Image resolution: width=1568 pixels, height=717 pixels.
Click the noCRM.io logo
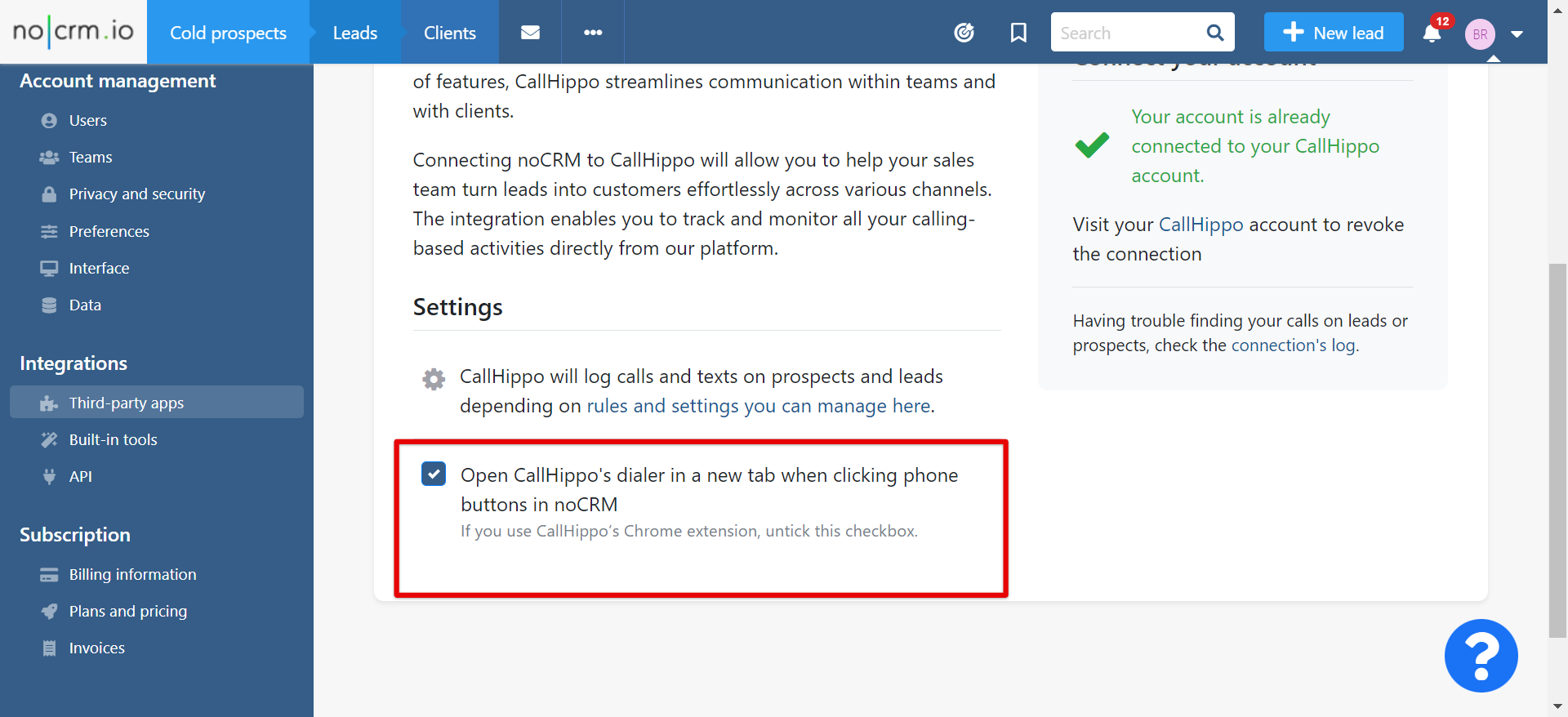(73, 32)
